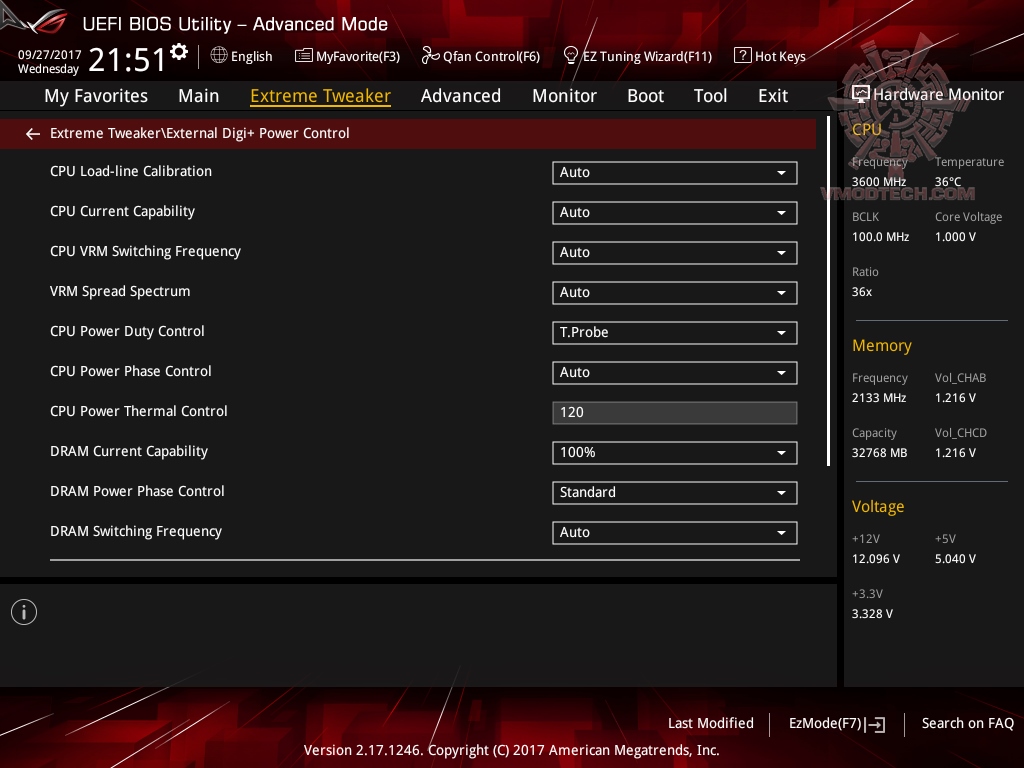
Task: Click the Last Modified button
Action: tap(711, 723)
